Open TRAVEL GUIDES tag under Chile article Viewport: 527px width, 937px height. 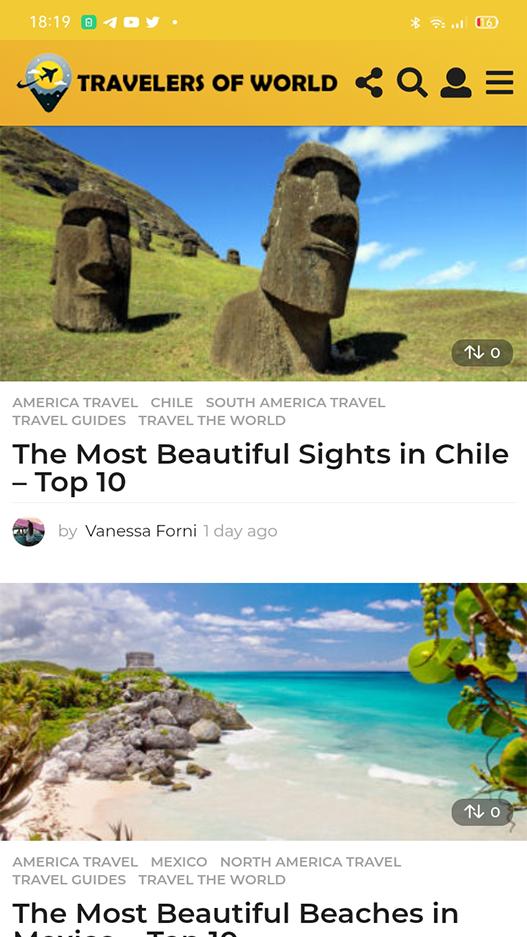(69, 421)
